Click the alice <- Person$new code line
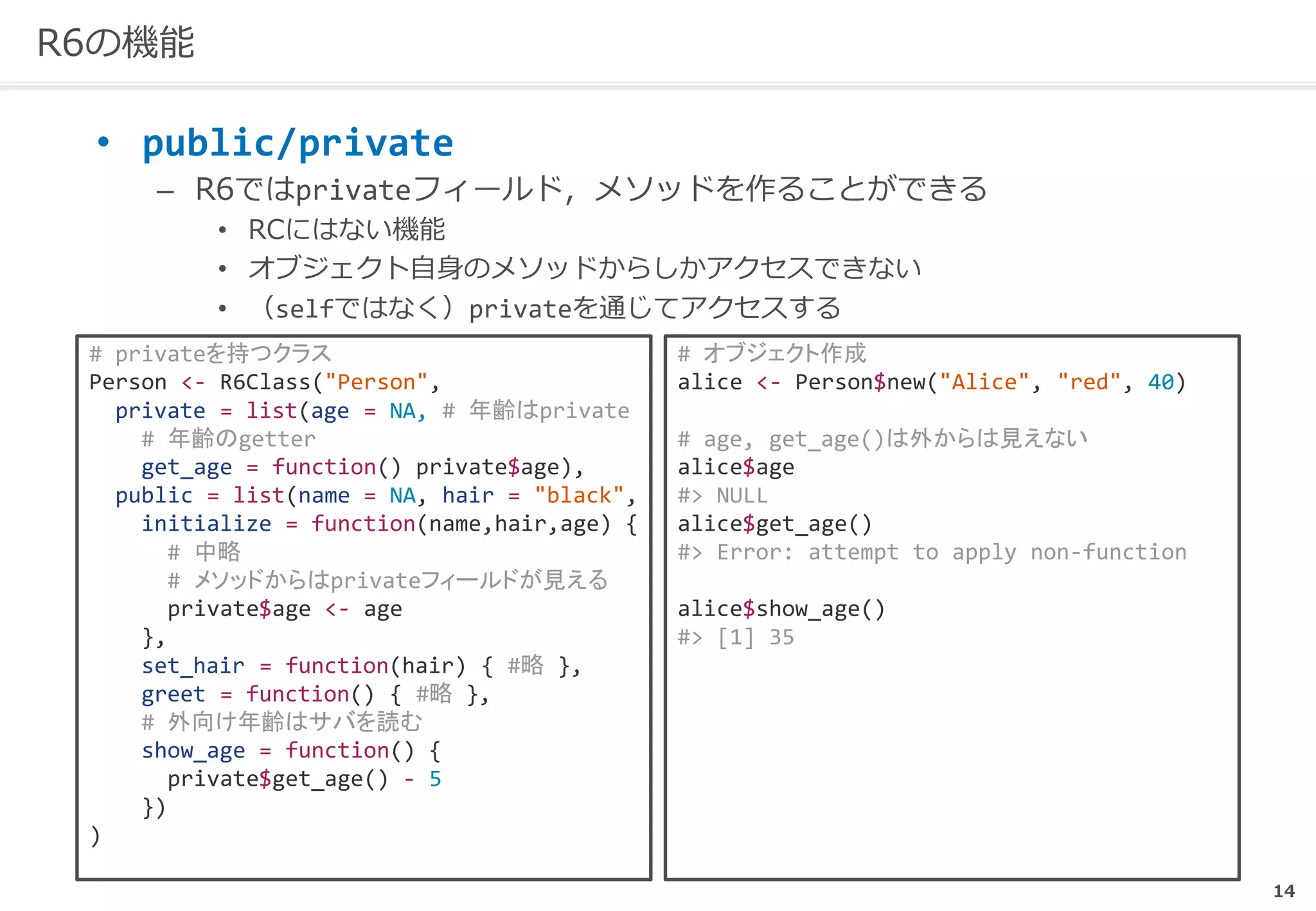The width and height of the screenshot is (1316, 911). (931, 382)
